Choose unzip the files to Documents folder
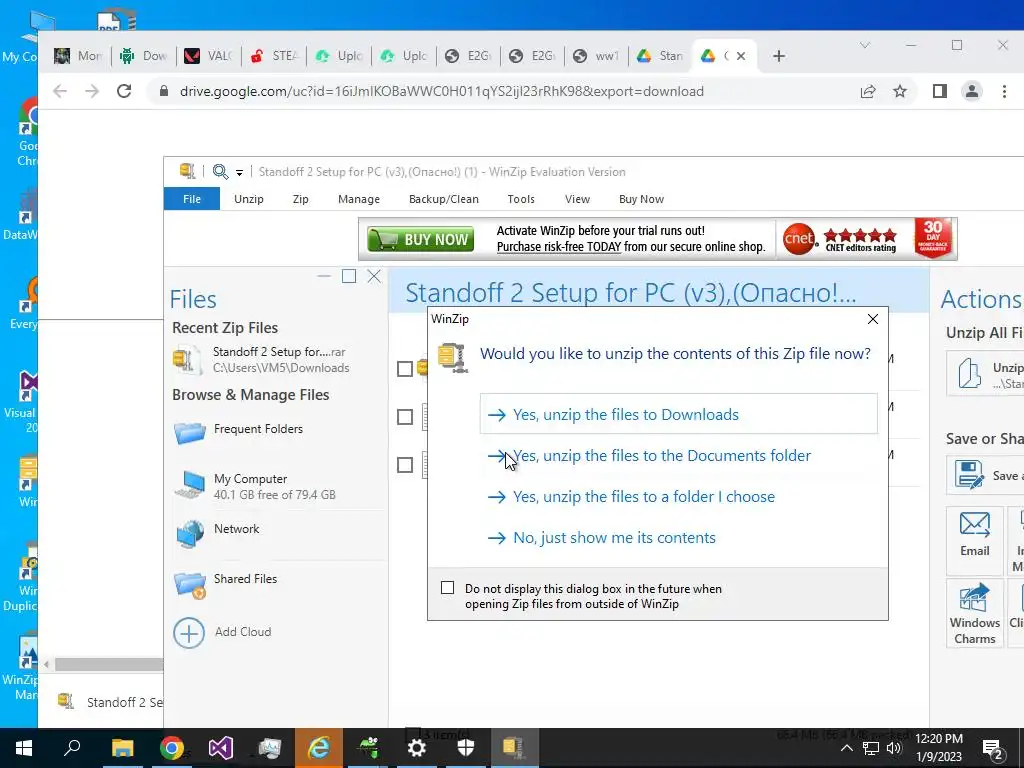This screenshot has width=1024, height=768. (x=679, y=455)
